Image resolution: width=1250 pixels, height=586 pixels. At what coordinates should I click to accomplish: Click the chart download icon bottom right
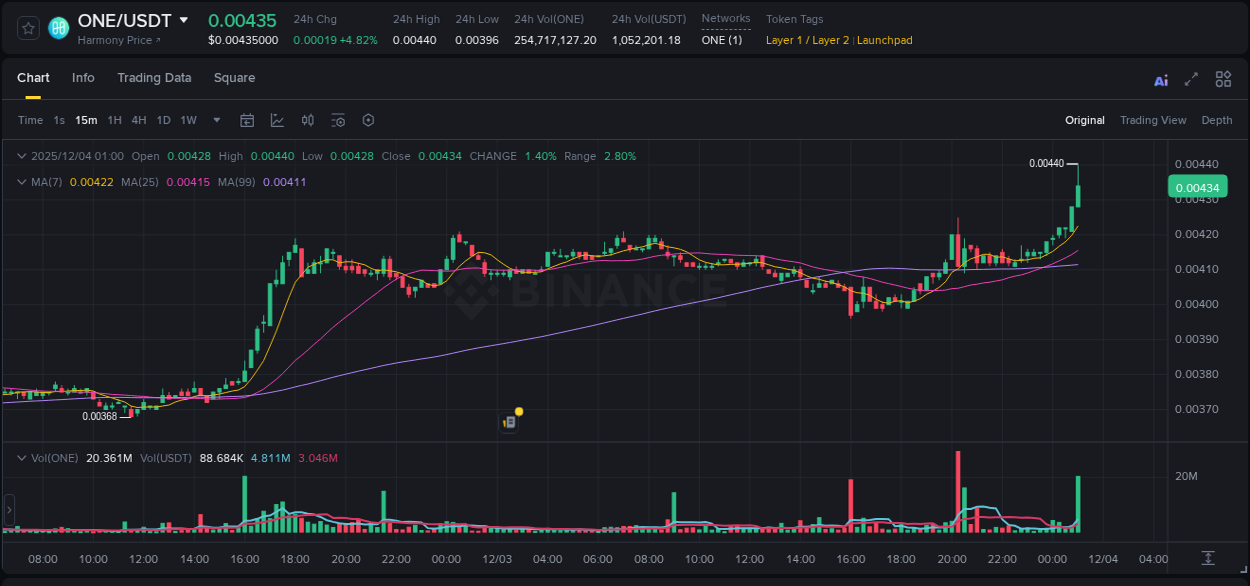tap(1208, 560)
